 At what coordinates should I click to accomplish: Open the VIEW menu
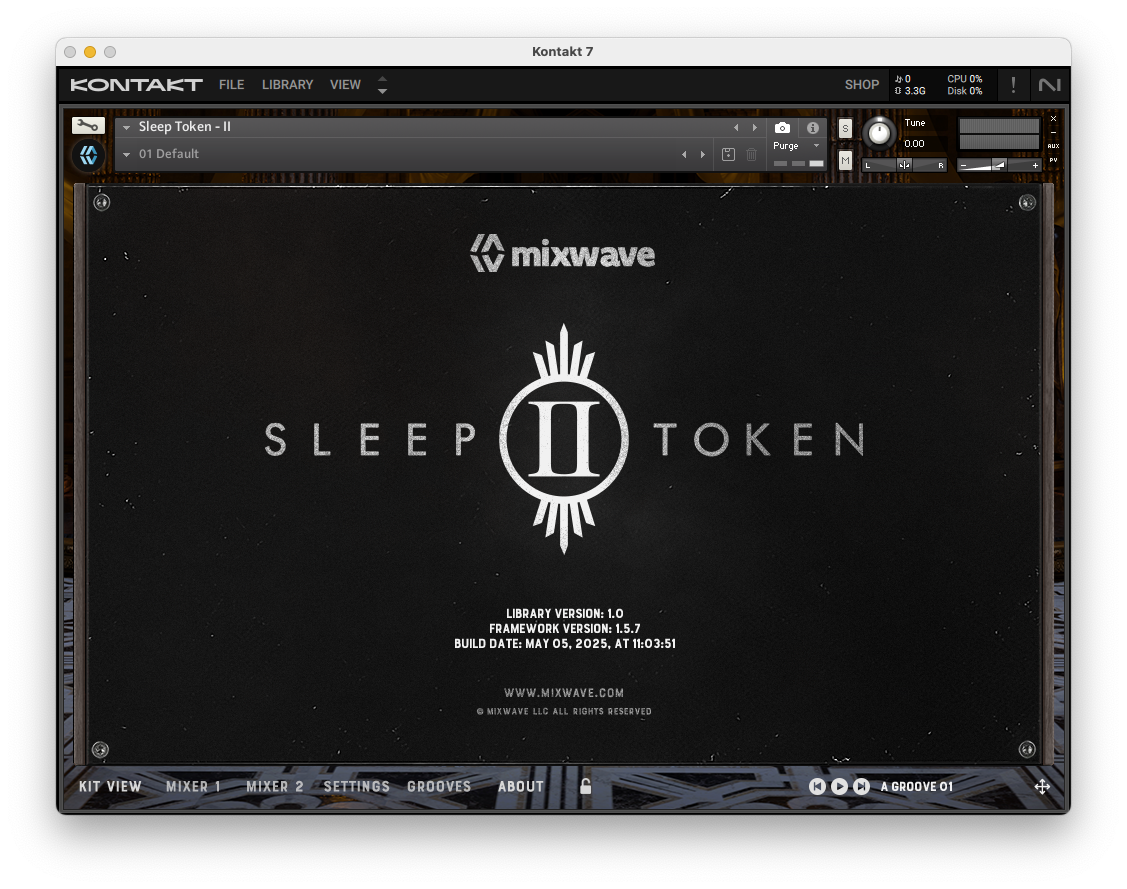[345, 85]
